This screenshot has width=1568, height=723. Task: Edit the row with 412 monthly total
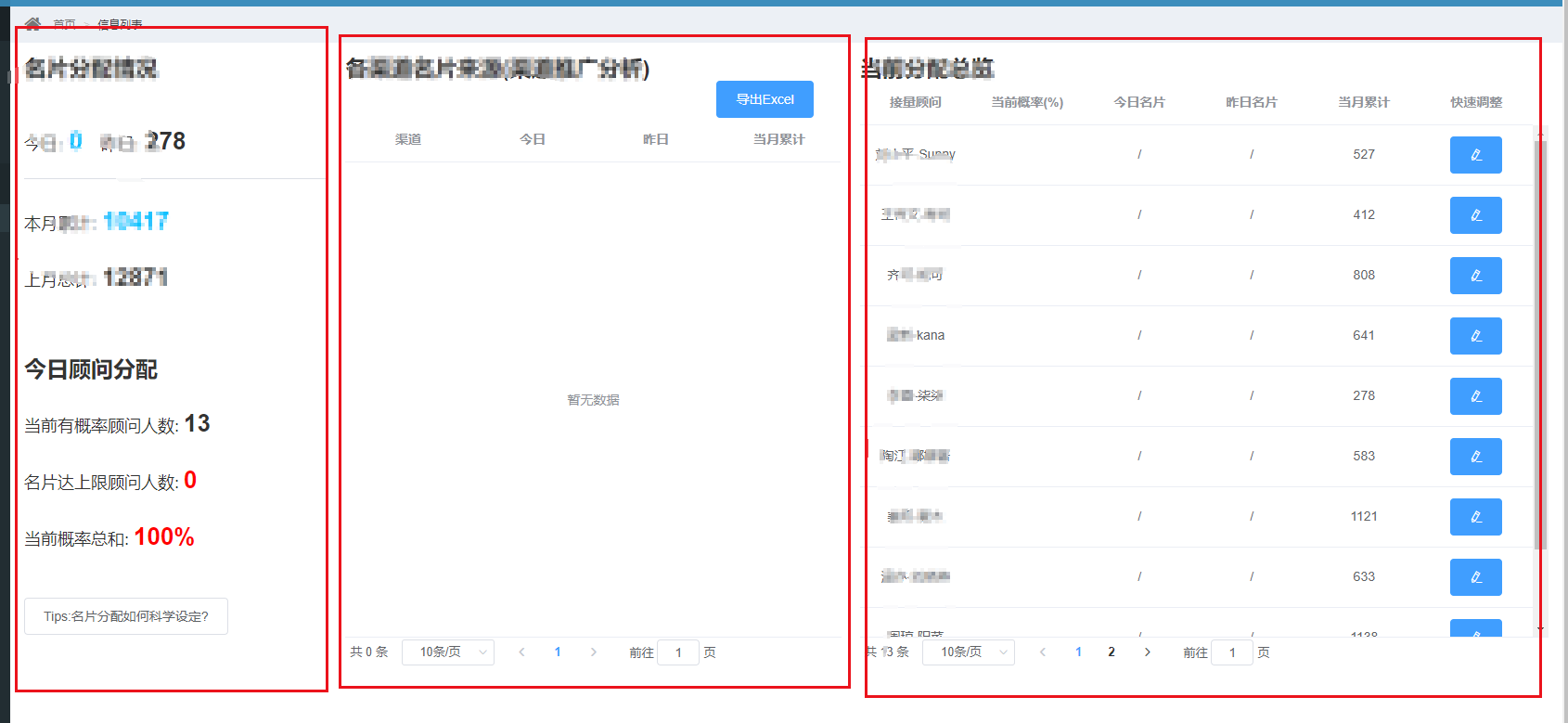point(1475,215)
